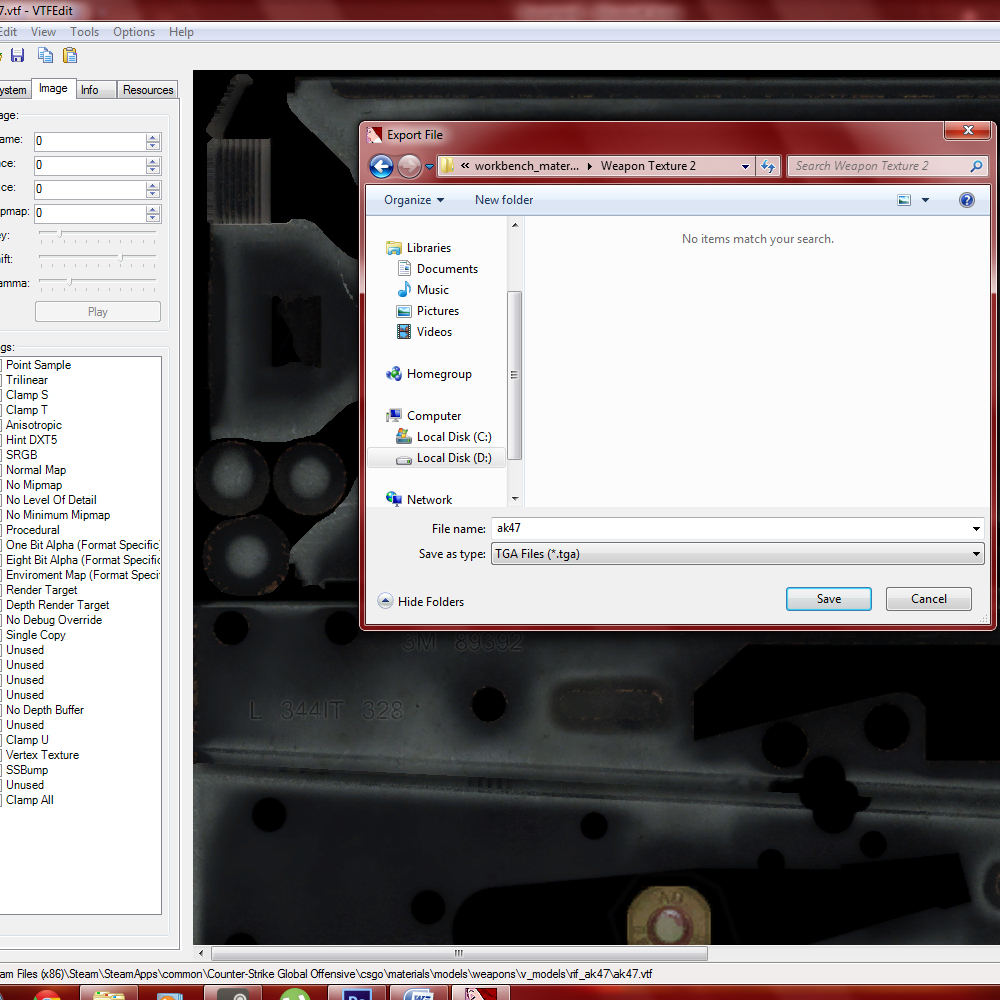Open Windows Explorer from the taskbar
1000x1000 pixels.
[108, 994]
